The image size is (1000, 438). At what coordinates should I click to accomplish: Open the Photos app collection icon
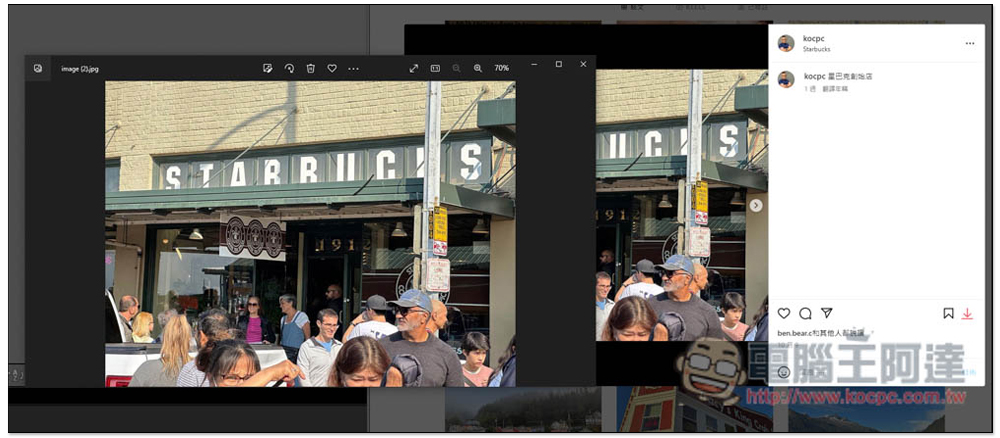38,68
